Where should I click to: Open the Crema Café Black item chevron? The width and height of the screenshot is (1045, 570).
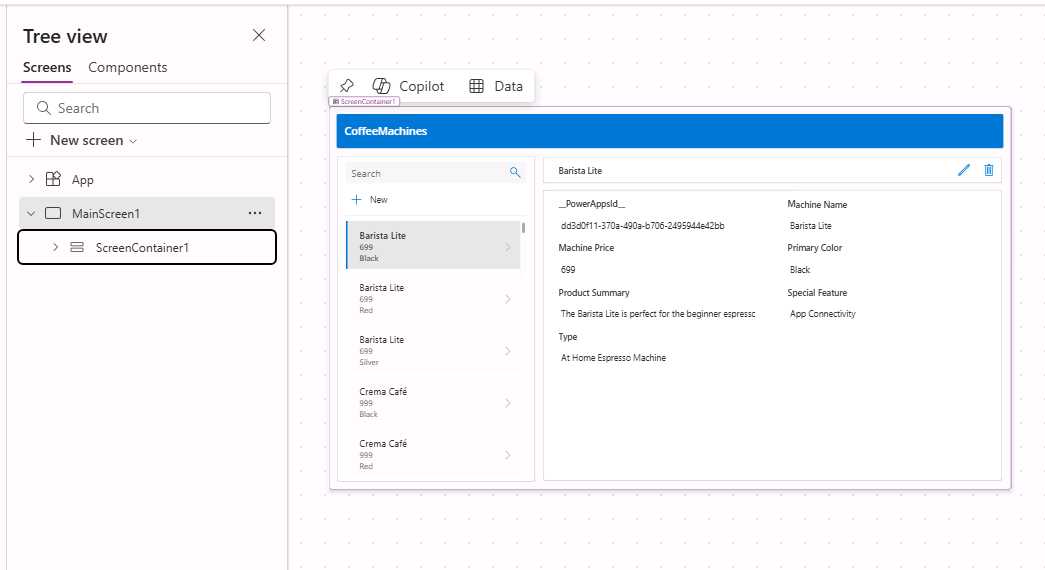(507, 403)
